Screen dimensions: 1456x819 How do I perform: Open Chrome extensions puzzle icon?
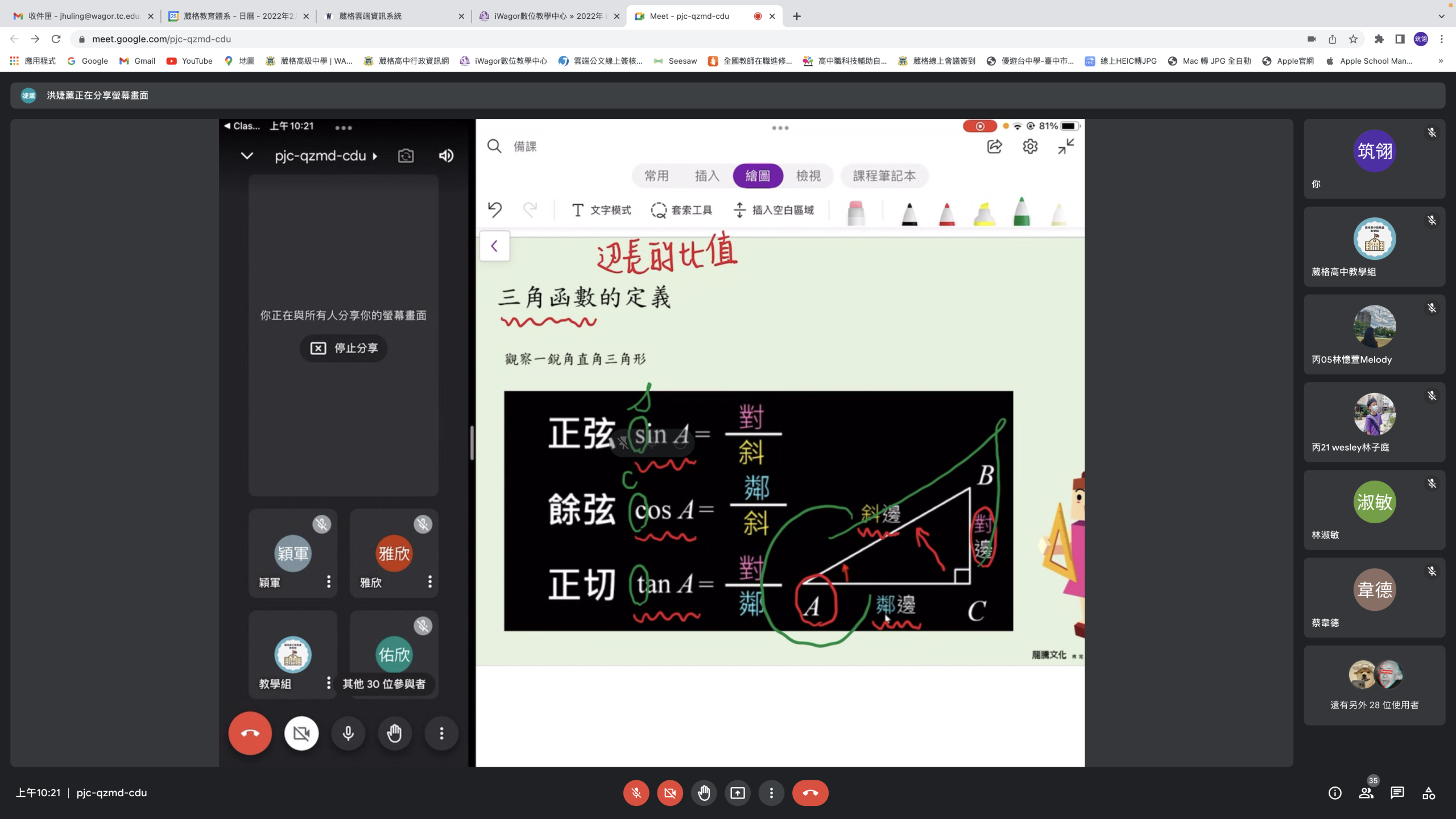(x=1379, y=39)
